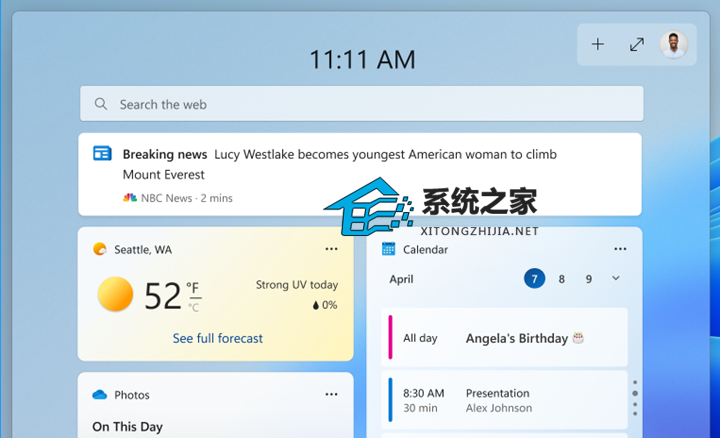The height and width of the screenshot is (438, 720).
Task: Click the 52 temperature reading
Action: (163, 296)
